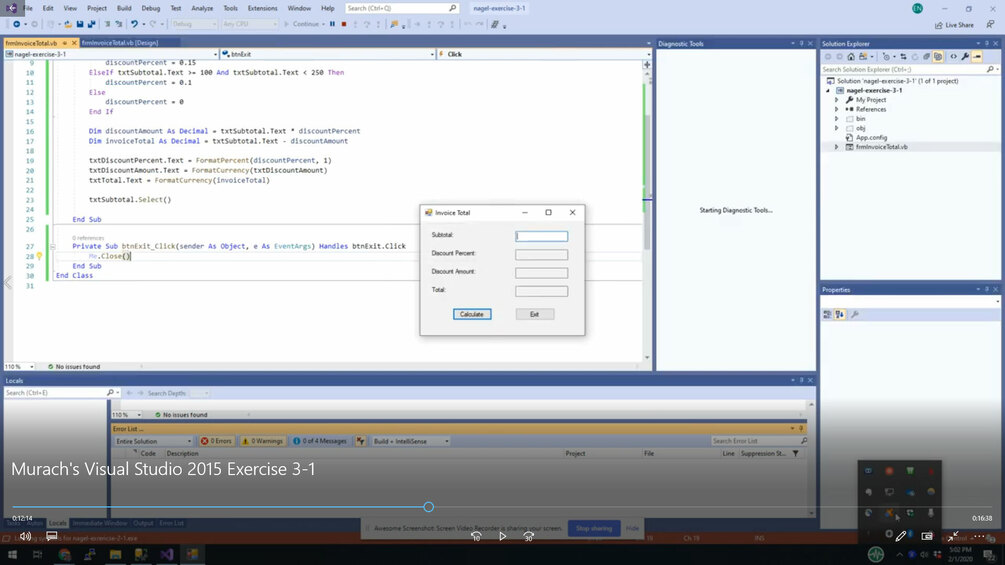Click the Live Share icon
Viewport: 1005px width, 565px height.
coord(939,25)
